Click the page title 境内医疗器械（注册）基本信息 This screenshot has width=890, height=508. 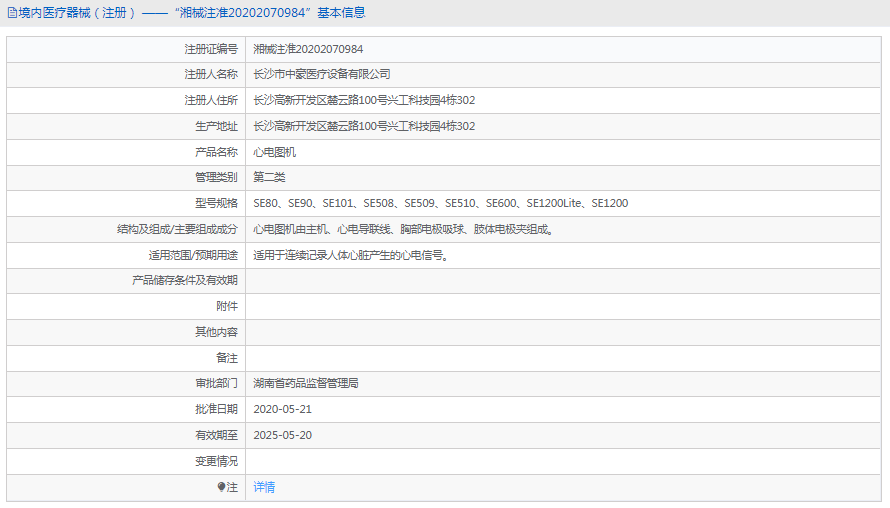point(191,12)
